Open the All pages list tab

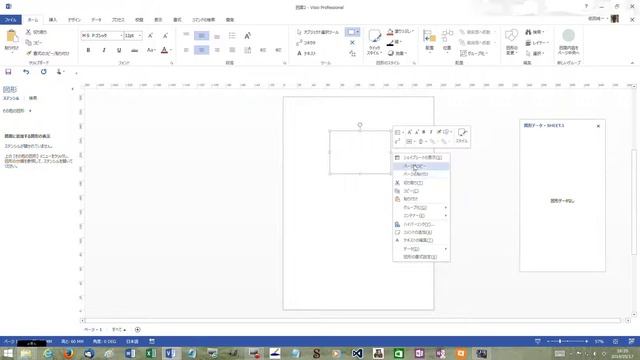(x=119, y=330)
